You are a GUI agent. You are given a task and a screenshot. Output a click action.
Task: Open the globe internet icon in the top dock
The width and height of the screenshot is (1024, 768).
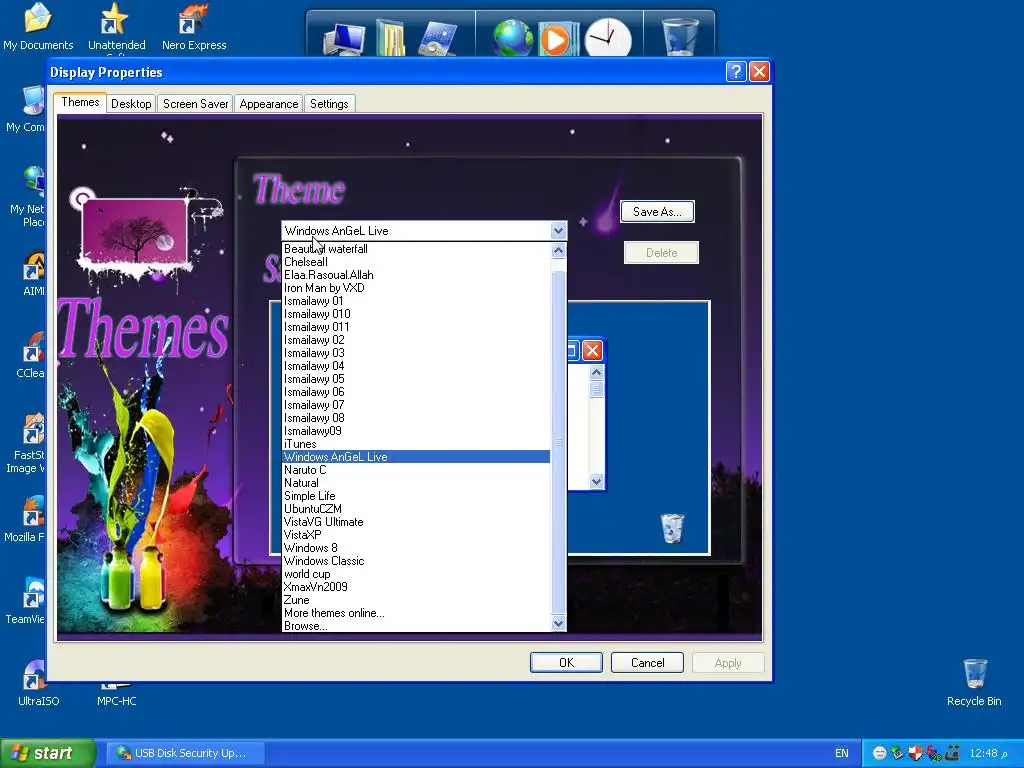pyautogui.click(x=513, y=38)
